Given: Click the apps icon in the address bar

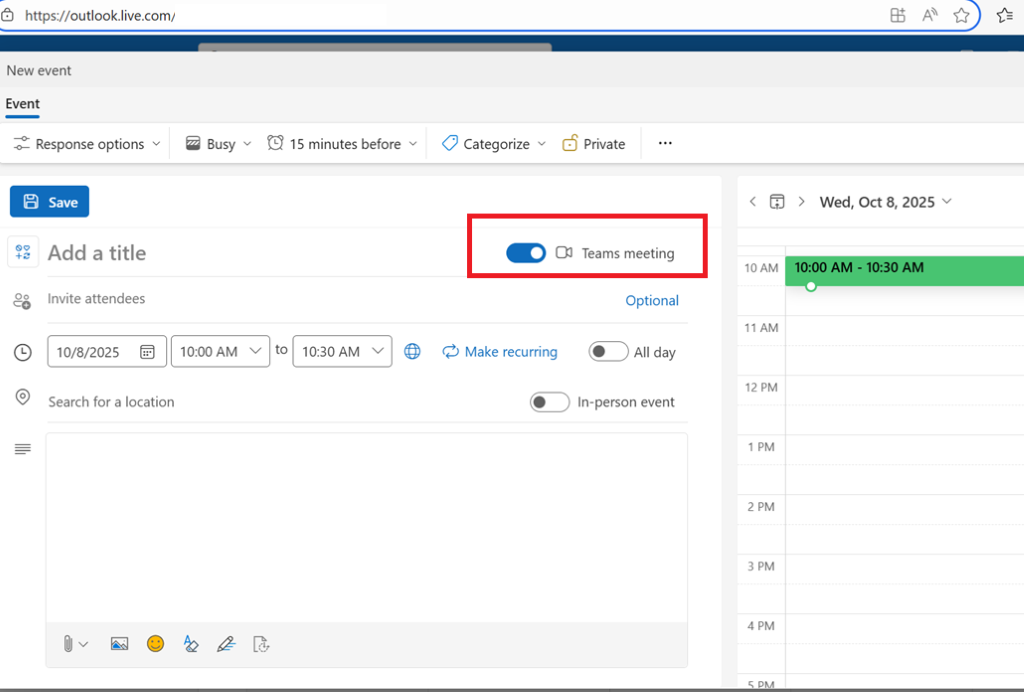Looking at the screenshot, I should (x=898, y=16).
